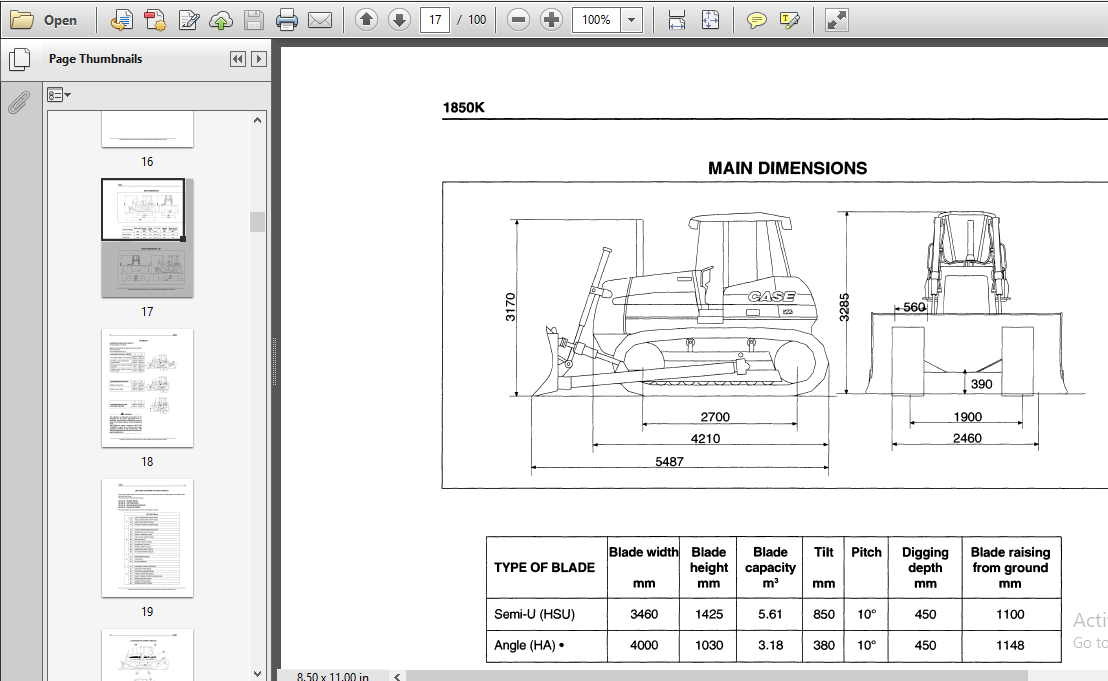Click the horizontal scrollbar left arrow
Viewport: 1108px width, 681px height.
pyautogui.click(x=397, y=676)
